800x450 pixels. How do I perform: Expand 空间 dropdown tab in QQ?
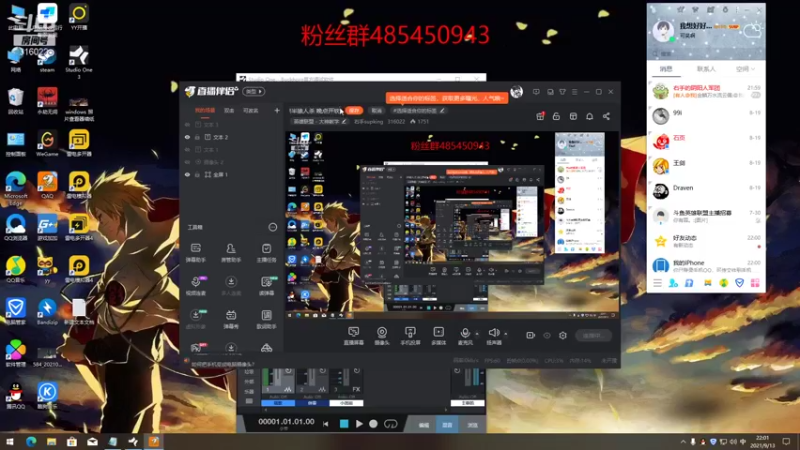[x=744, y=69]
